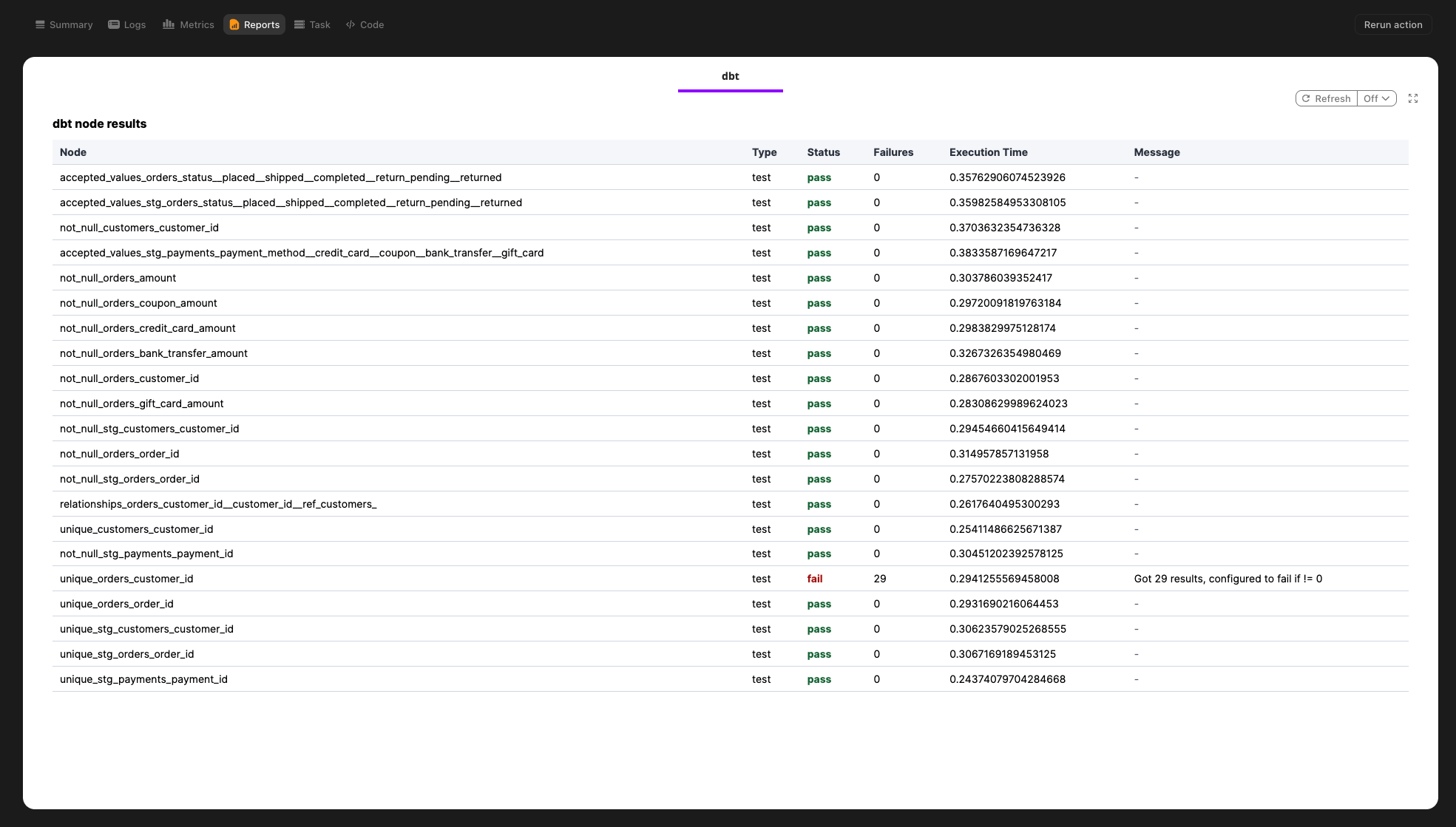Click the Node column header
This screenshot has width=1456, height=827.
[73, 152]
